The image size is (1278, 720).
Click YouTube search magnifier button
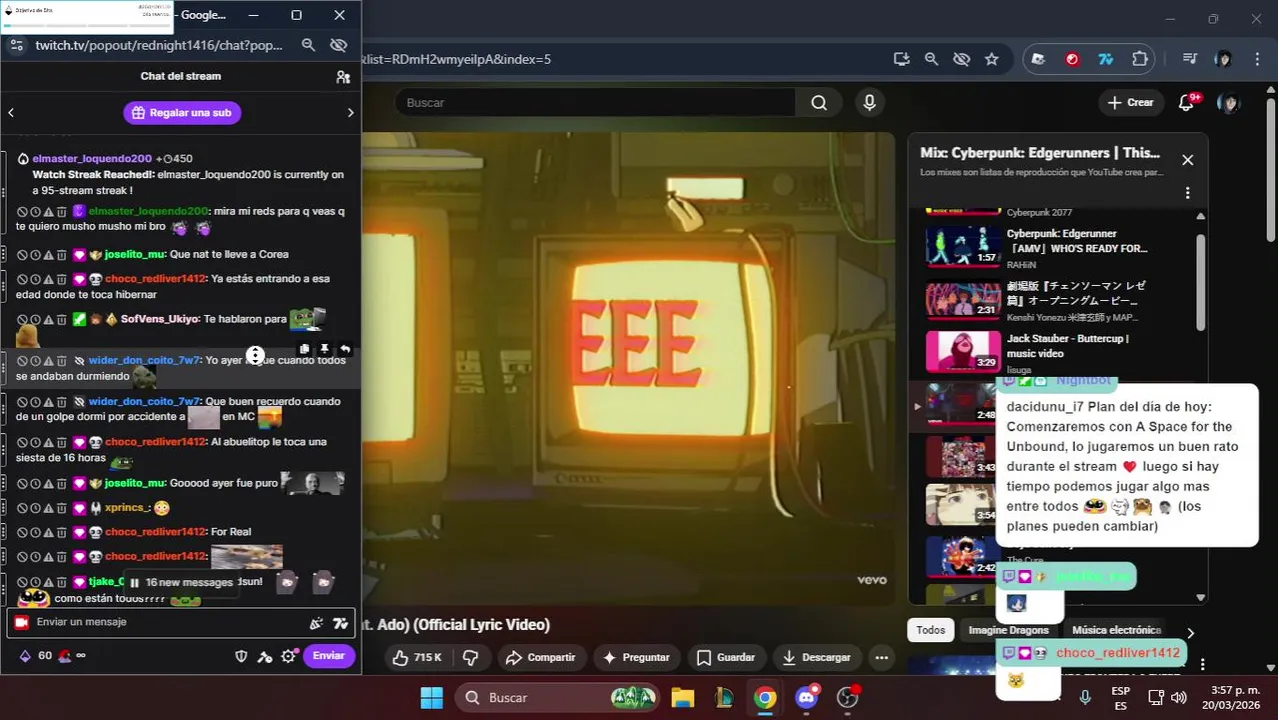(819, 102)
